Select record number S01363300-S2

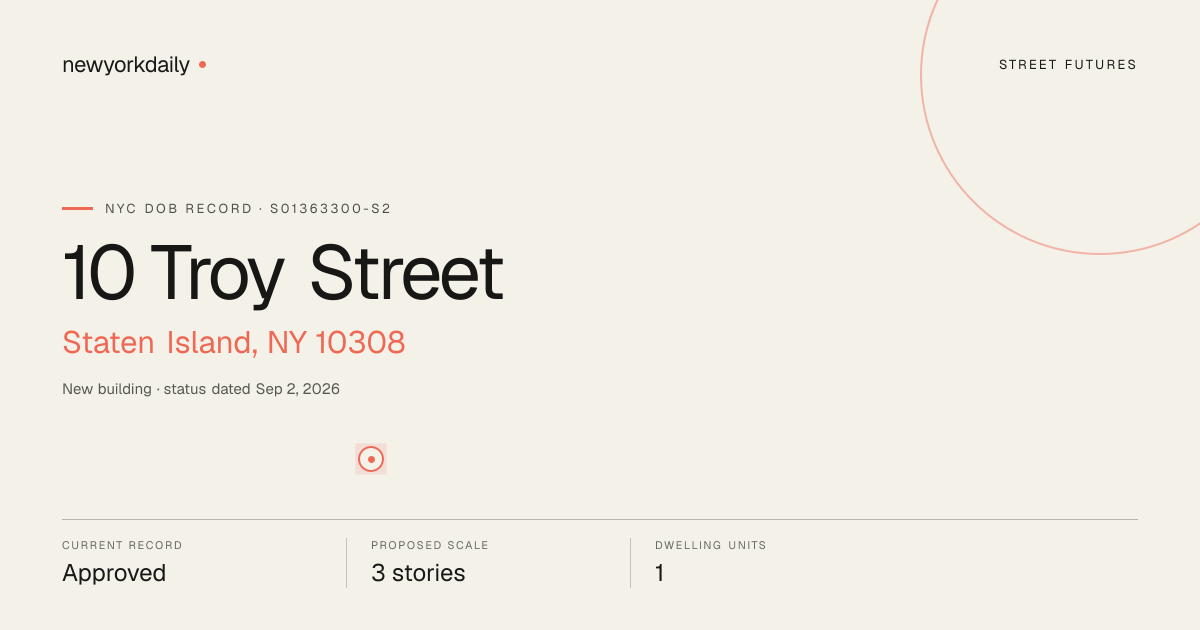coord(330,209)
